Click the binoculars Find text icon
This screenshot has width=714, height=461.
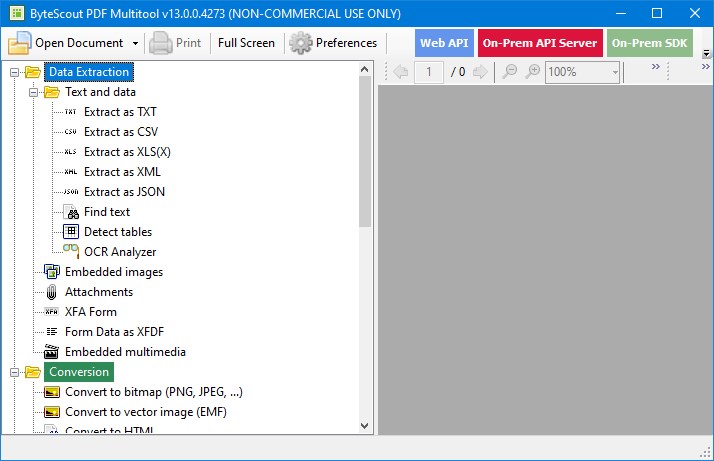pos(71,212)
